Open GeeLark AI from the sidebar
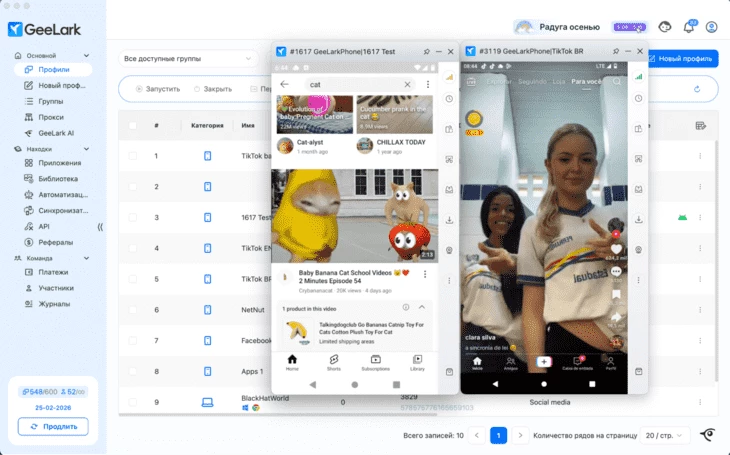 click(49, 133)
